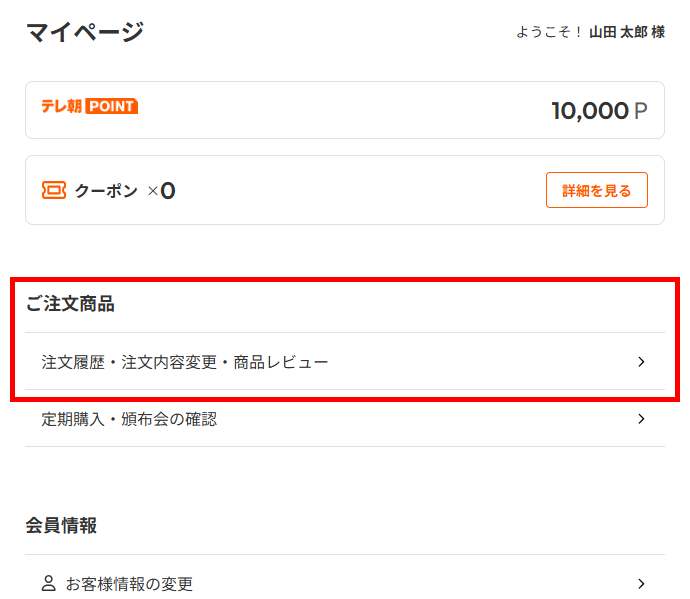Click the orange coupon ticket icon
This screenshot has height=599, width=690.
53,190
